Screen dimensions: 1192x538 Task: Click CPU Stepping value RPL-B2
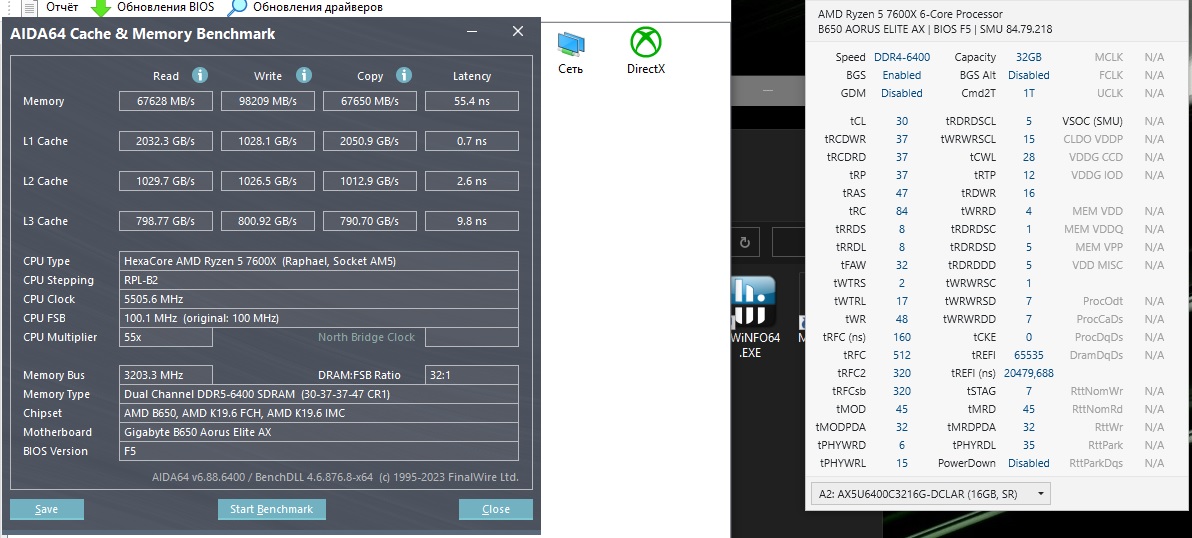(319, 280)
